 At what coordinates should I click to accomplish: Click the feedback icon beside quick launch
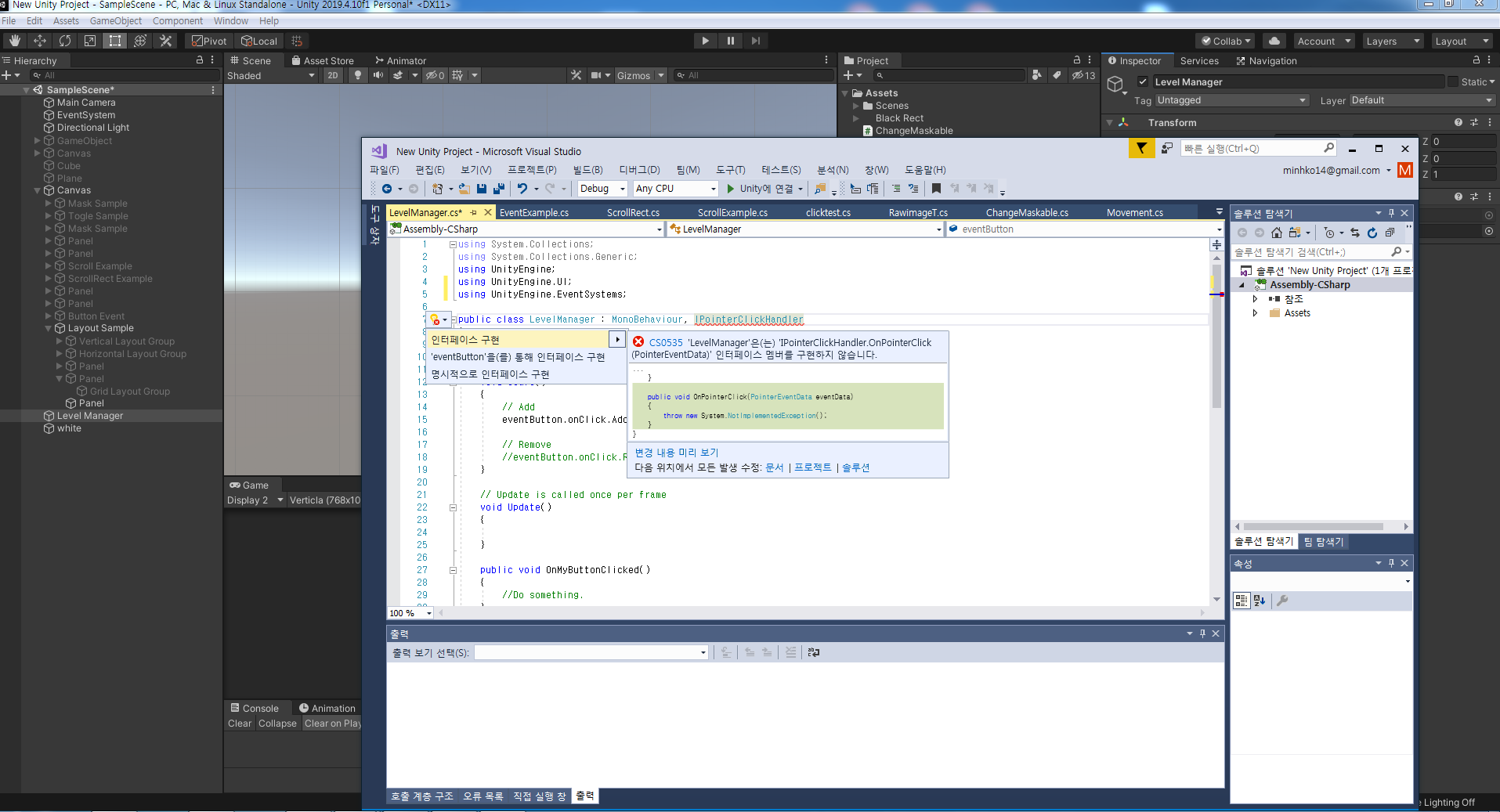(x=1167, y=148)
